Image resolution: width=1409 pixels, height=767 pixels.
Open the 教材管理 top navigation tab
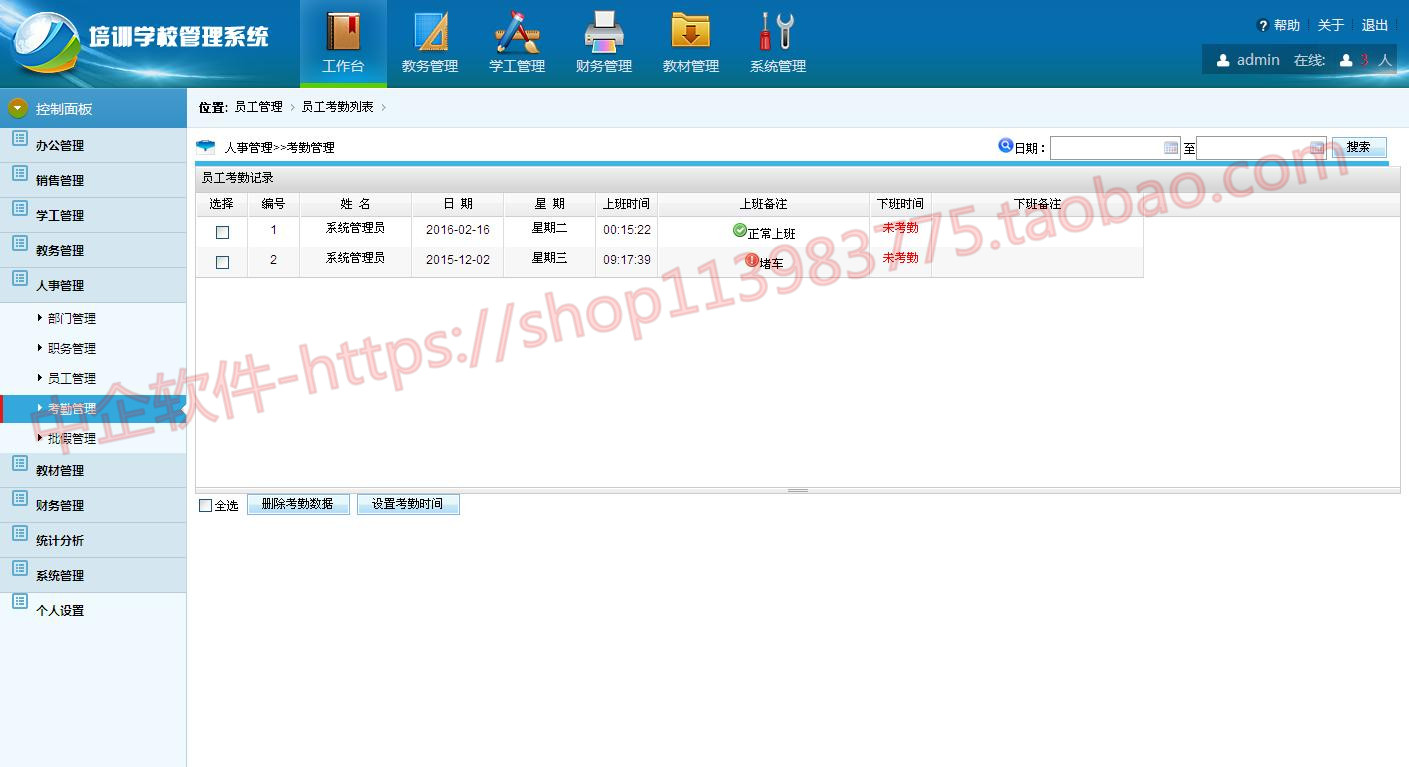coord(691,43)
